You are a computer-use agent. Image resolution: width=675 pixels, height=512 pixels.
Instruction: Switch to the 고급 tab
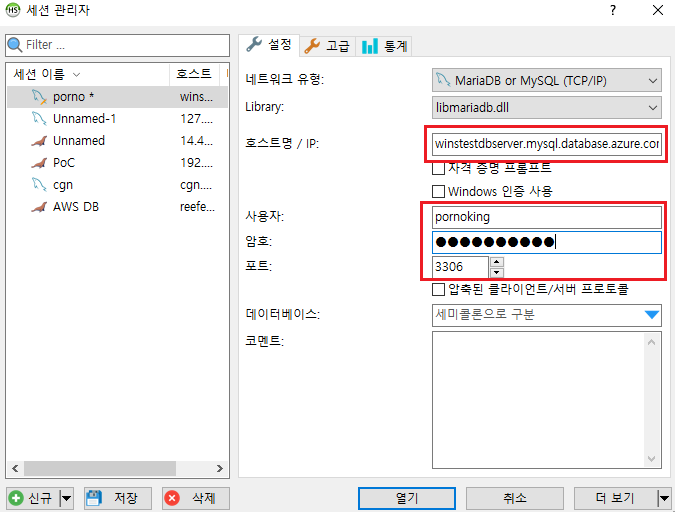click(x=327, y=46)
